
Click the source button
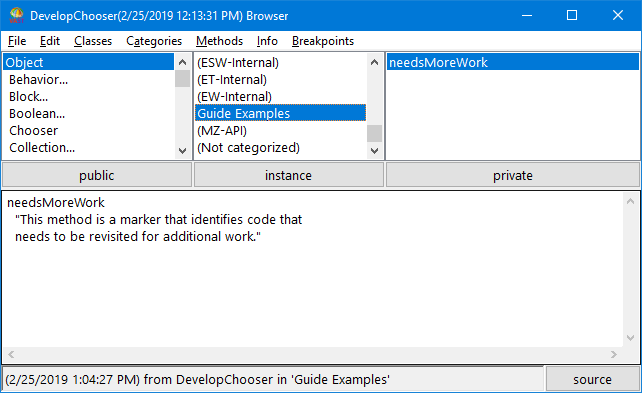click(x=592, y=379)
